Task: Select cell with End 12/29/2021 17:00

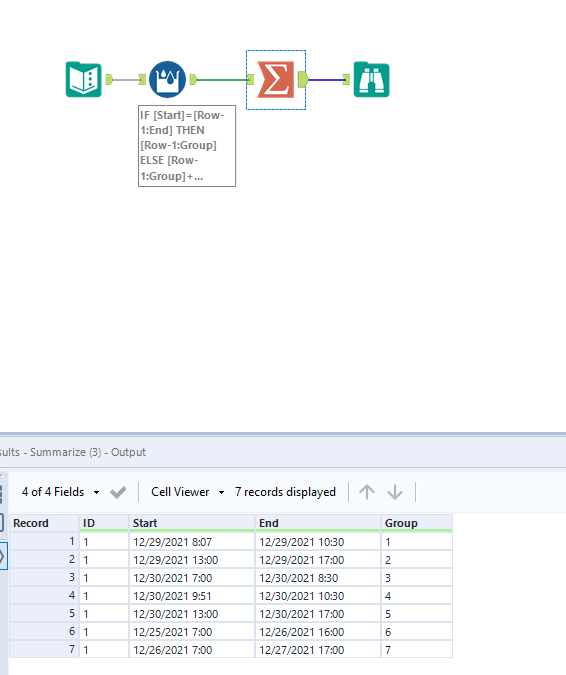Action: pos(318,560)
